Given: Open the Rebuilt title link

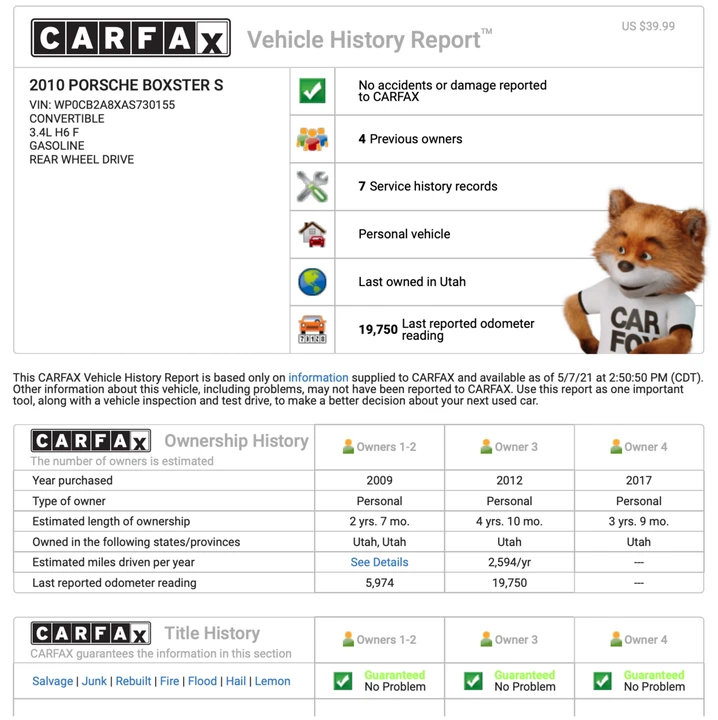Looking at the screenshot, I should point(133,681).
